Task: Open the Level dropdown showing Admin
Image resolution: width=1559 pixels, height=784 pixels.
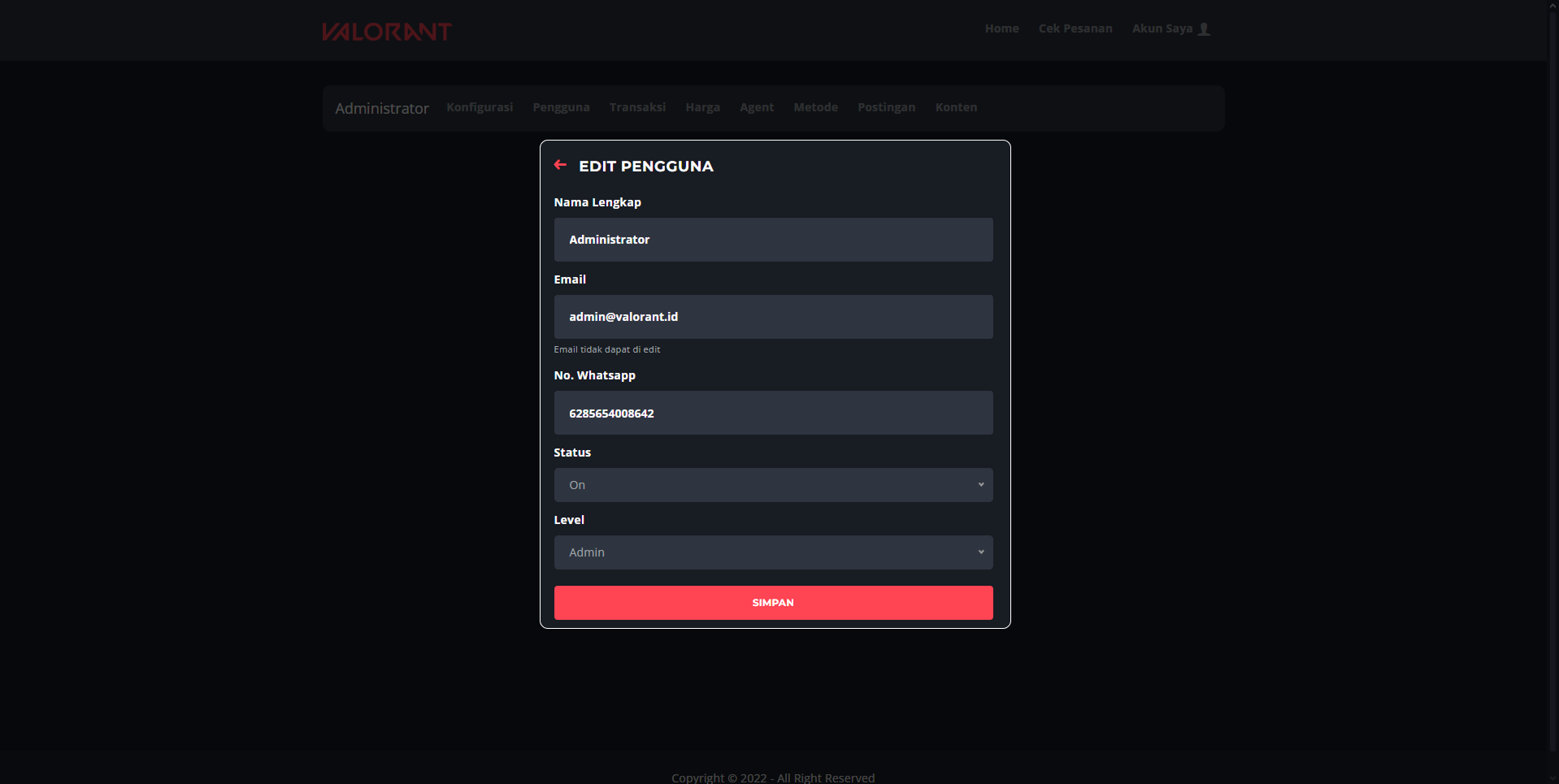Action: click(773, 552)
